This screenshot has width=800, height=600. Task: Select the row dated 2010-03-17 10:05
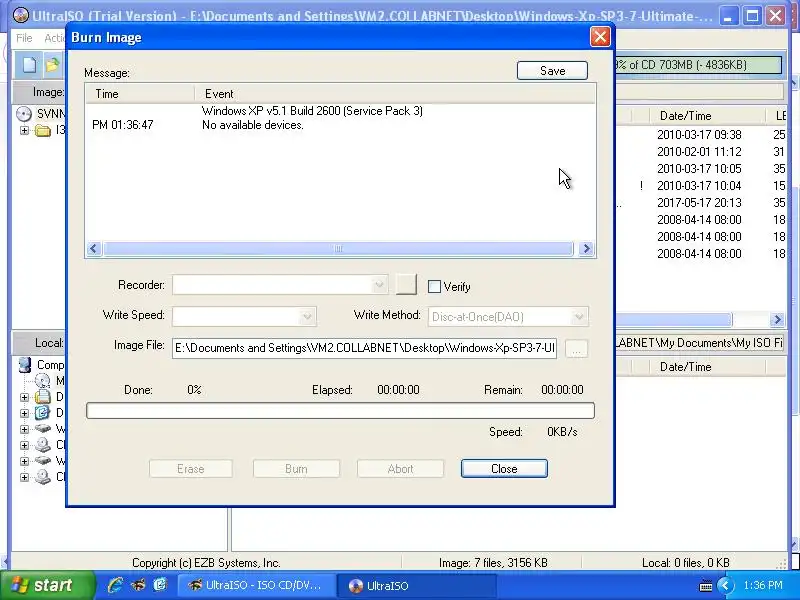699,169
